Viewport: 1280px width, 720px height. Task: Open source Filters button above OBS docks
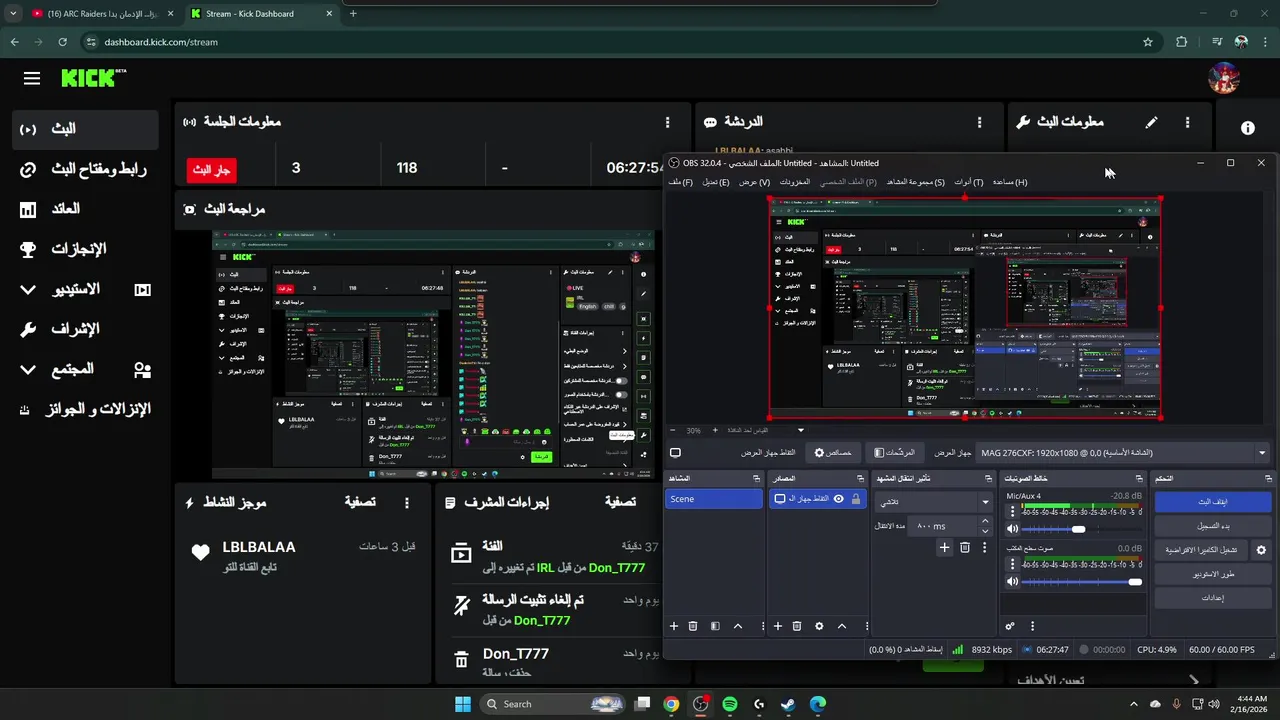(x=894, y=453)
